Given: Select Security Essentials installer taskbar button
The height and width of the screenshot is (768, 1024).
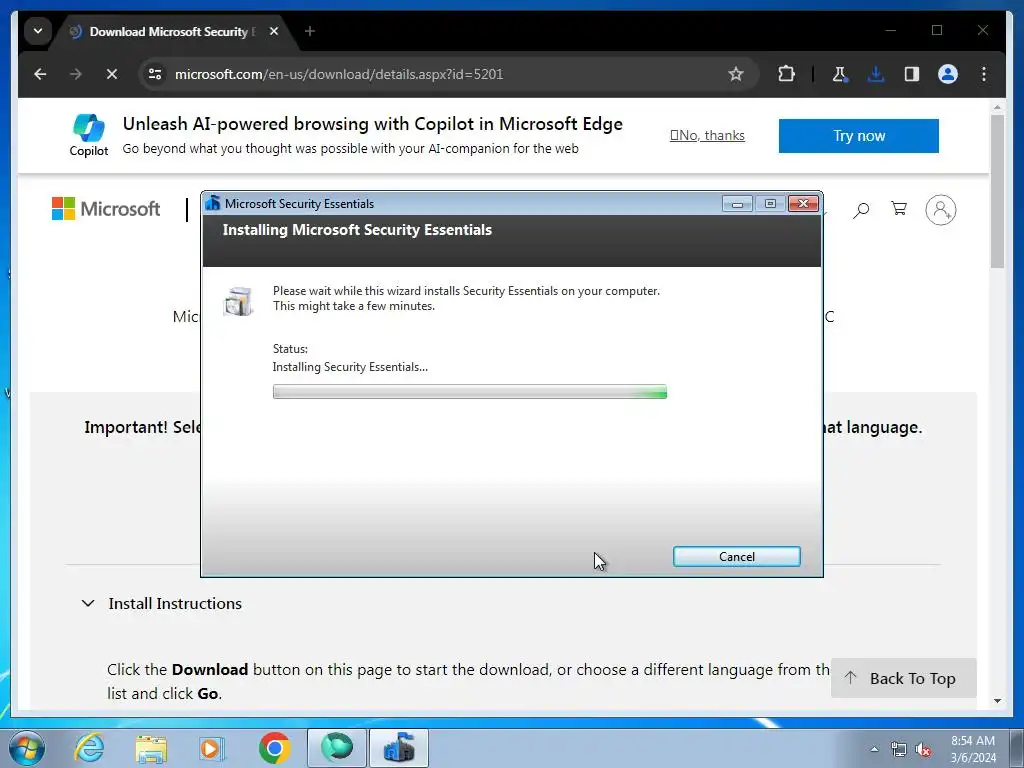Looking at the screenshot, I should pyautogui.click(x=399, y=748).
